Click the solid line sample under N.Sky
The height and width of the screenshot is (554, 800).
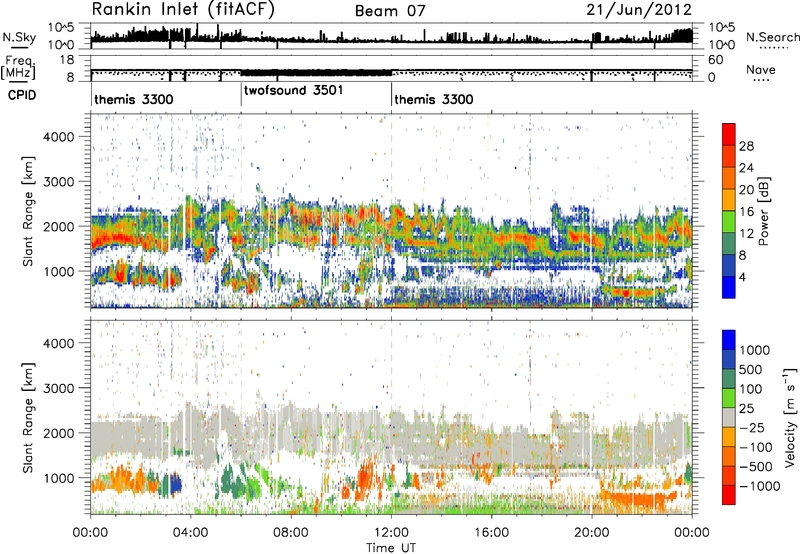(19, 47)
